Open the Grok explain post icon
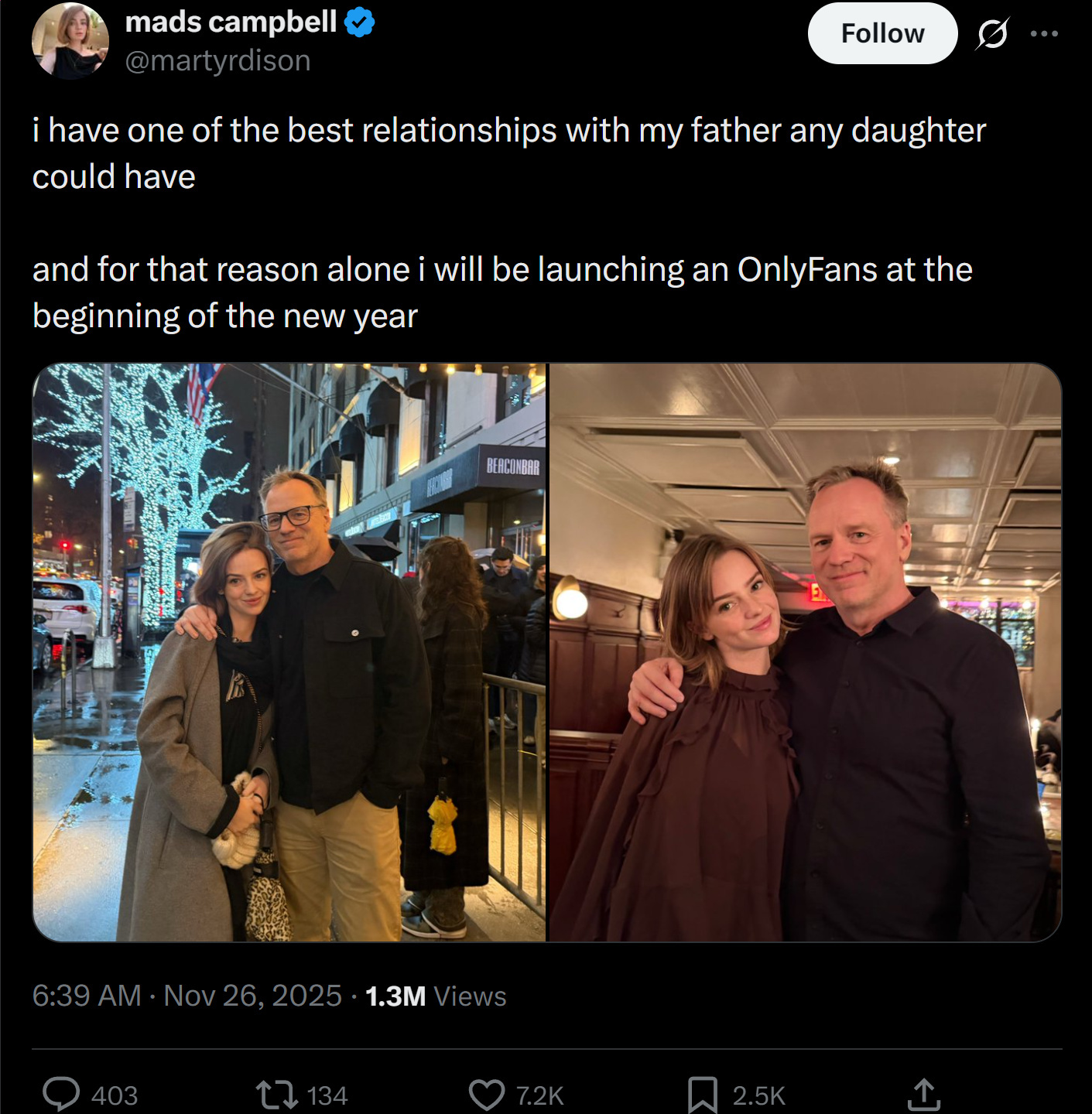This screenshot has height=1114, width=1092. pyautogui.click(x=992, y=33)
